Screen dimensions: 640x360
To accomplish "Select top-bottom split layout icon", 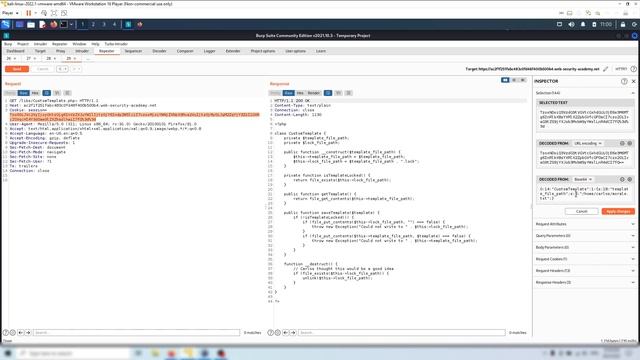I will 514,80.
